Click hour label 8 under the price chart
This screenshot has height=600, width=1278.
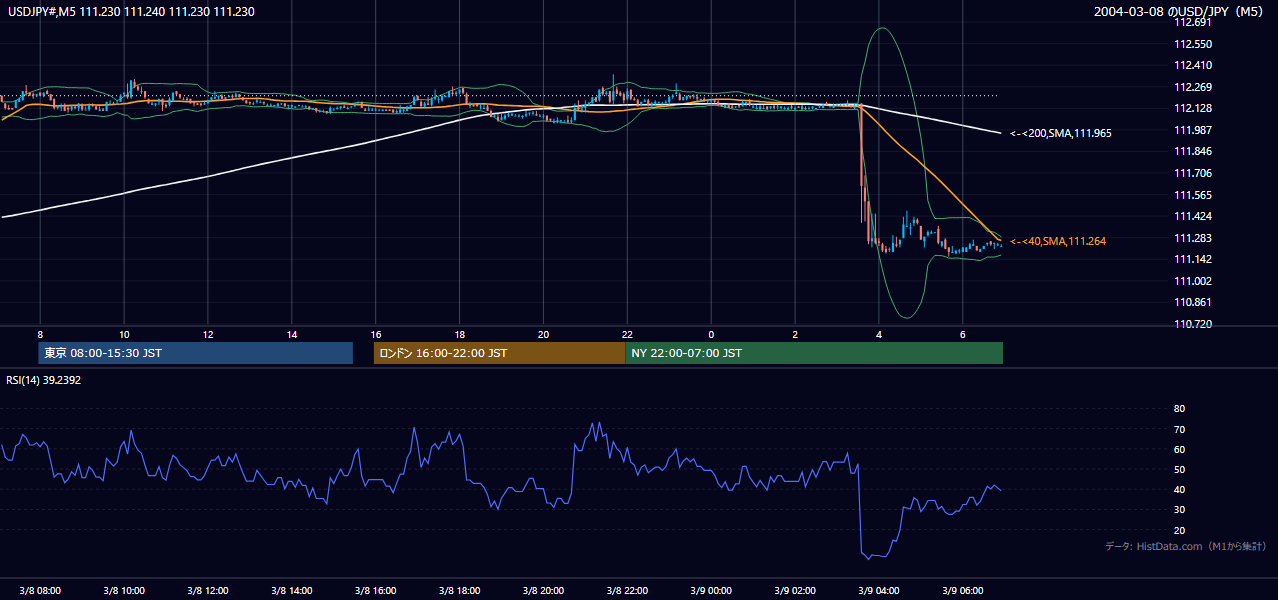40,333
